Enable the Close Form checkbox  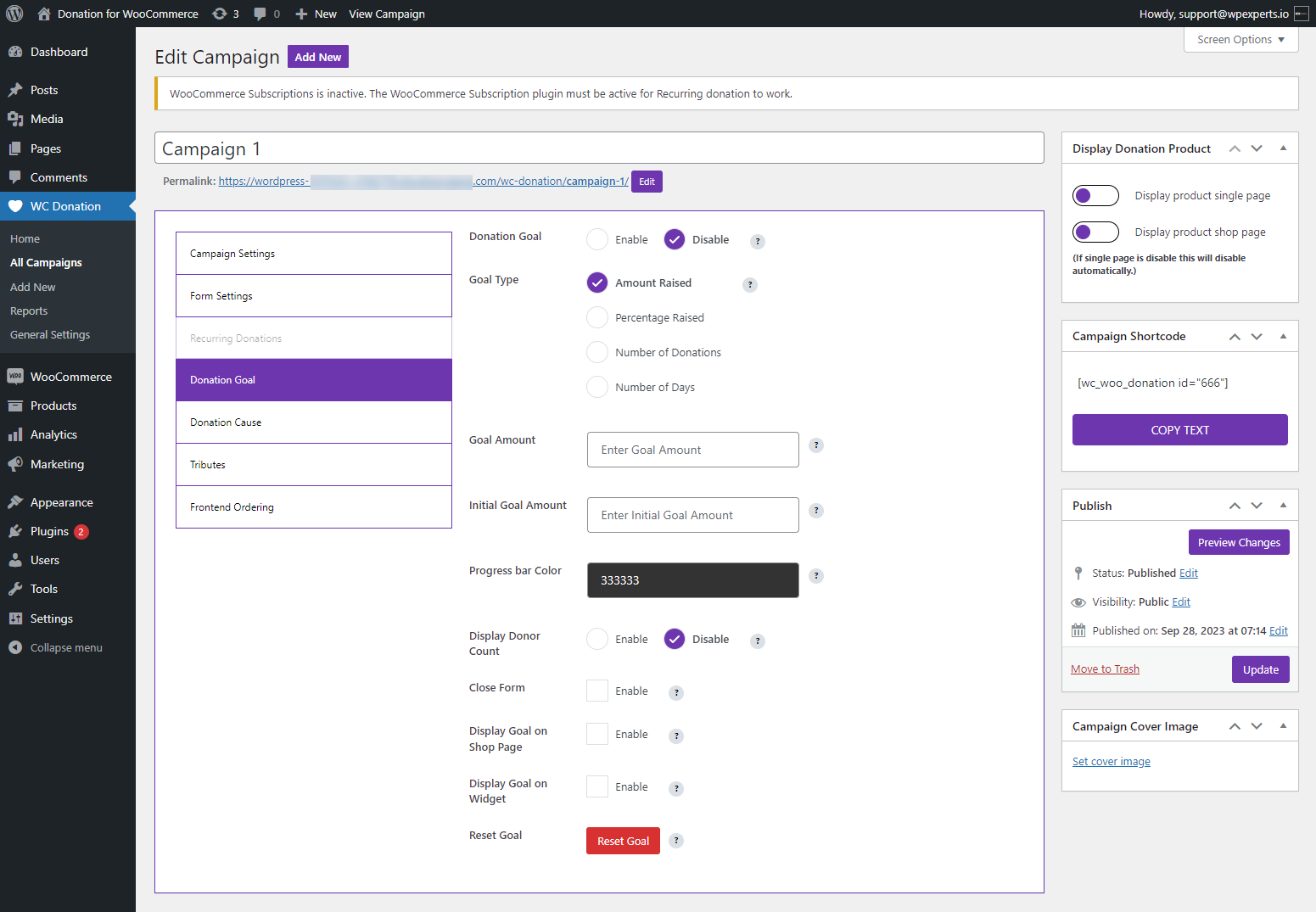click(597, 691)
